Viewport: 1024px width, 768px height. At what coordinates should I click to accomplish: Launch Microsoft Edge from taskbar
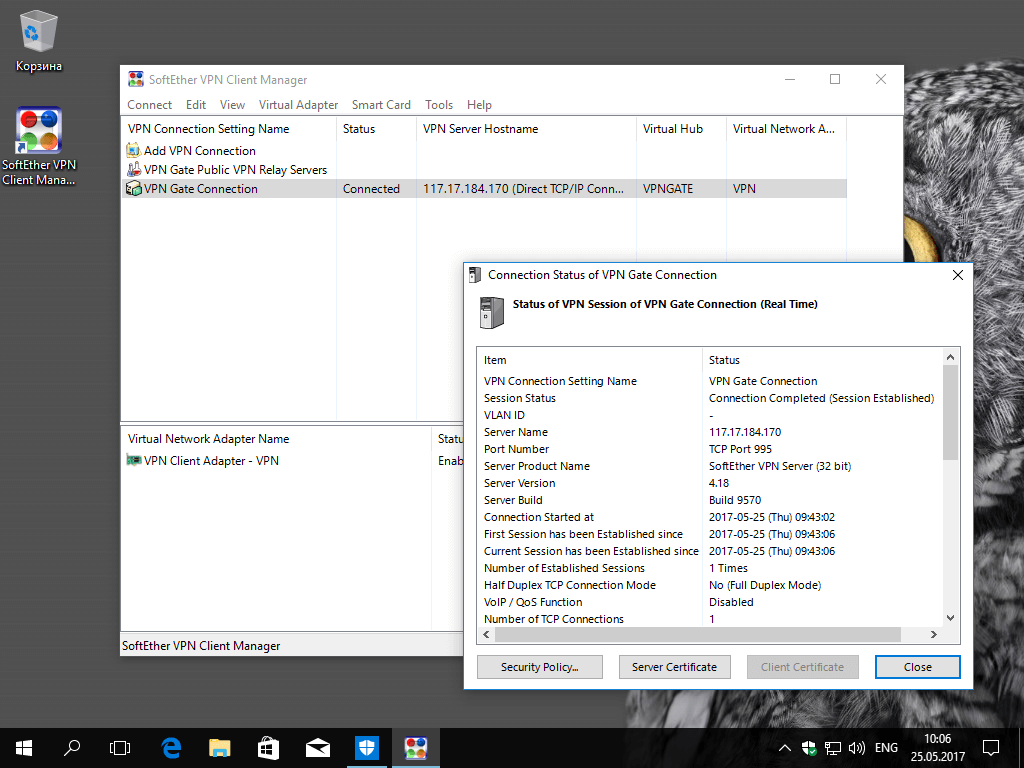click(x=171, y=748)
